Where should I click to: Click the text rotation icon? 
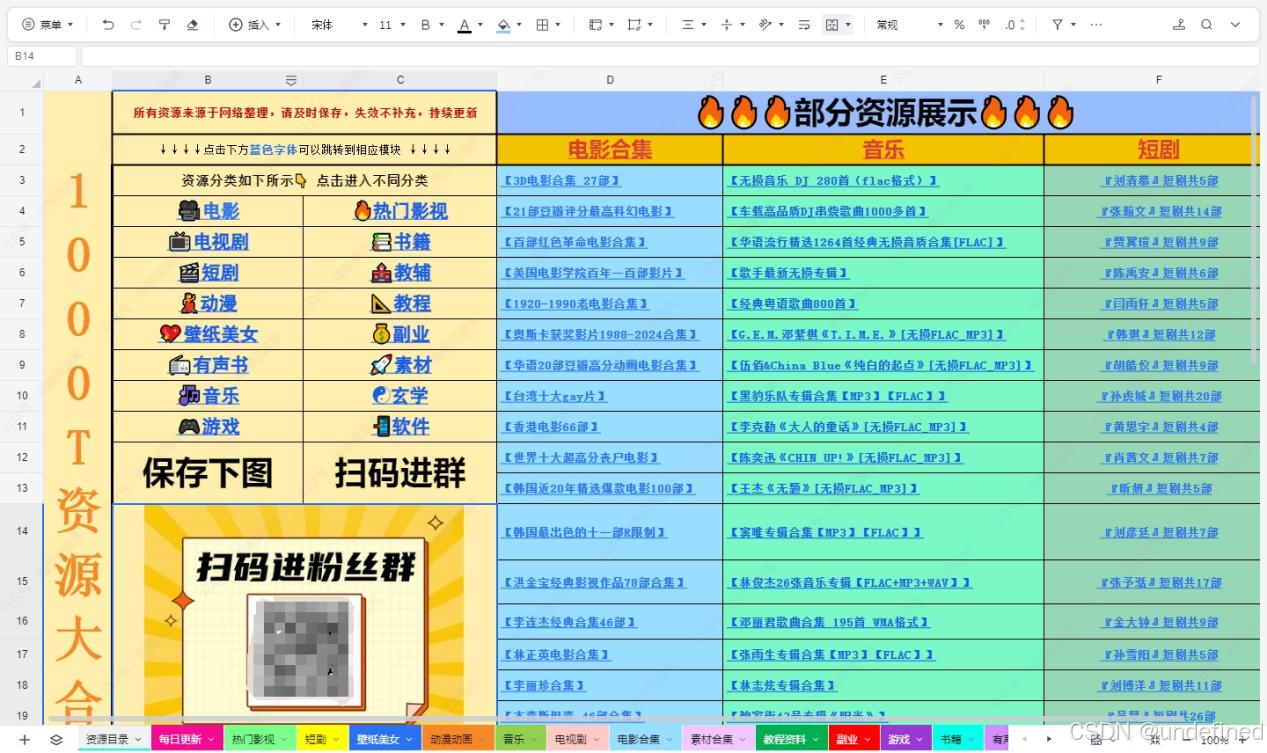(766, 24)
